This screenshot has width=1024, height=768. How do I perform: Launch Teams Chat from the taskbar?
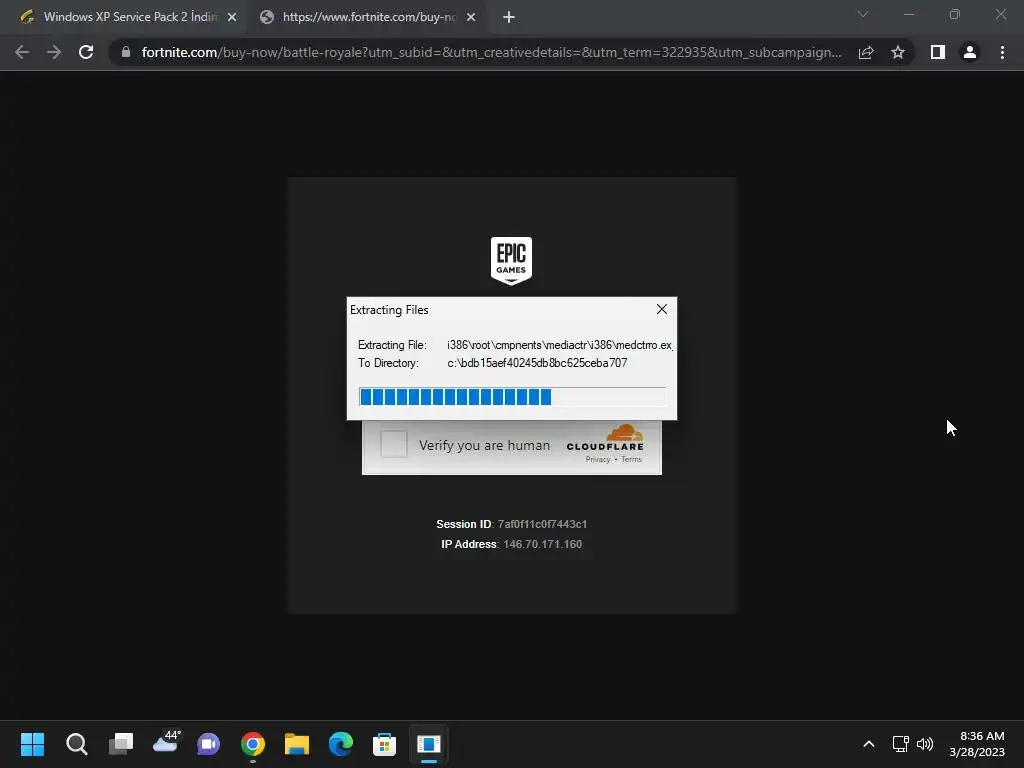pos(208,744)
